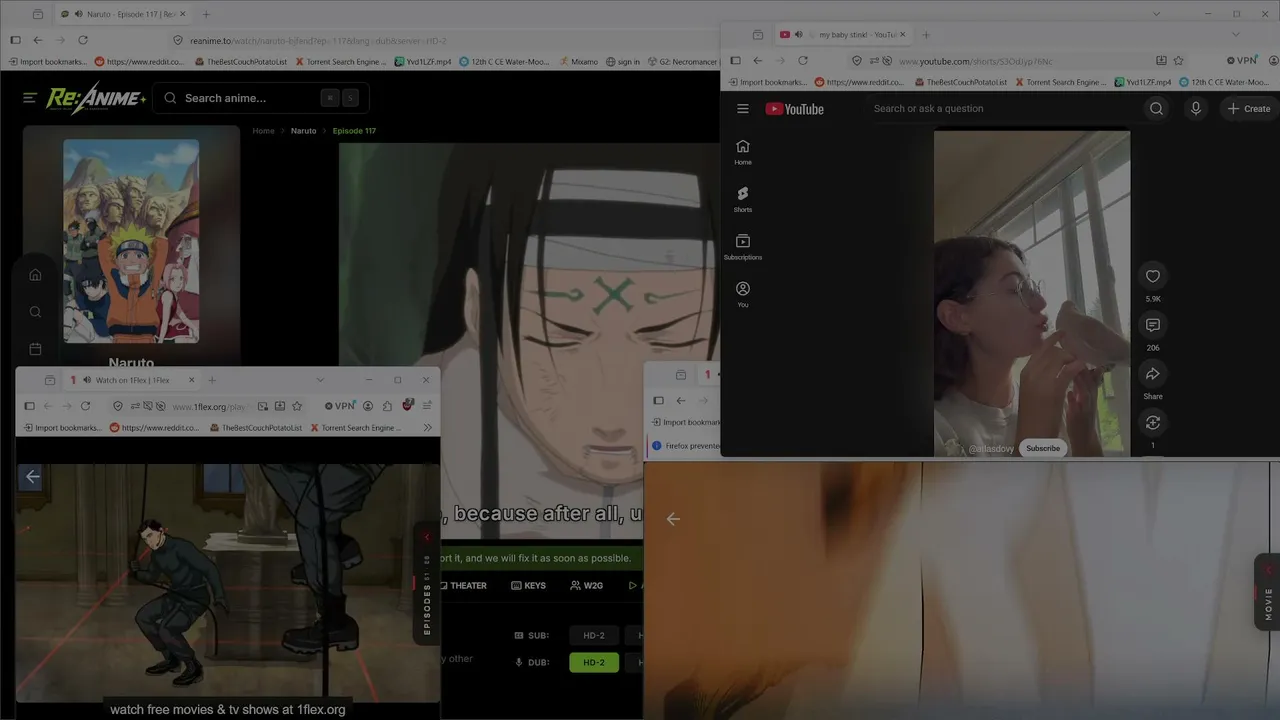Go to YouTube Home in sidebar

click(743, 152)
